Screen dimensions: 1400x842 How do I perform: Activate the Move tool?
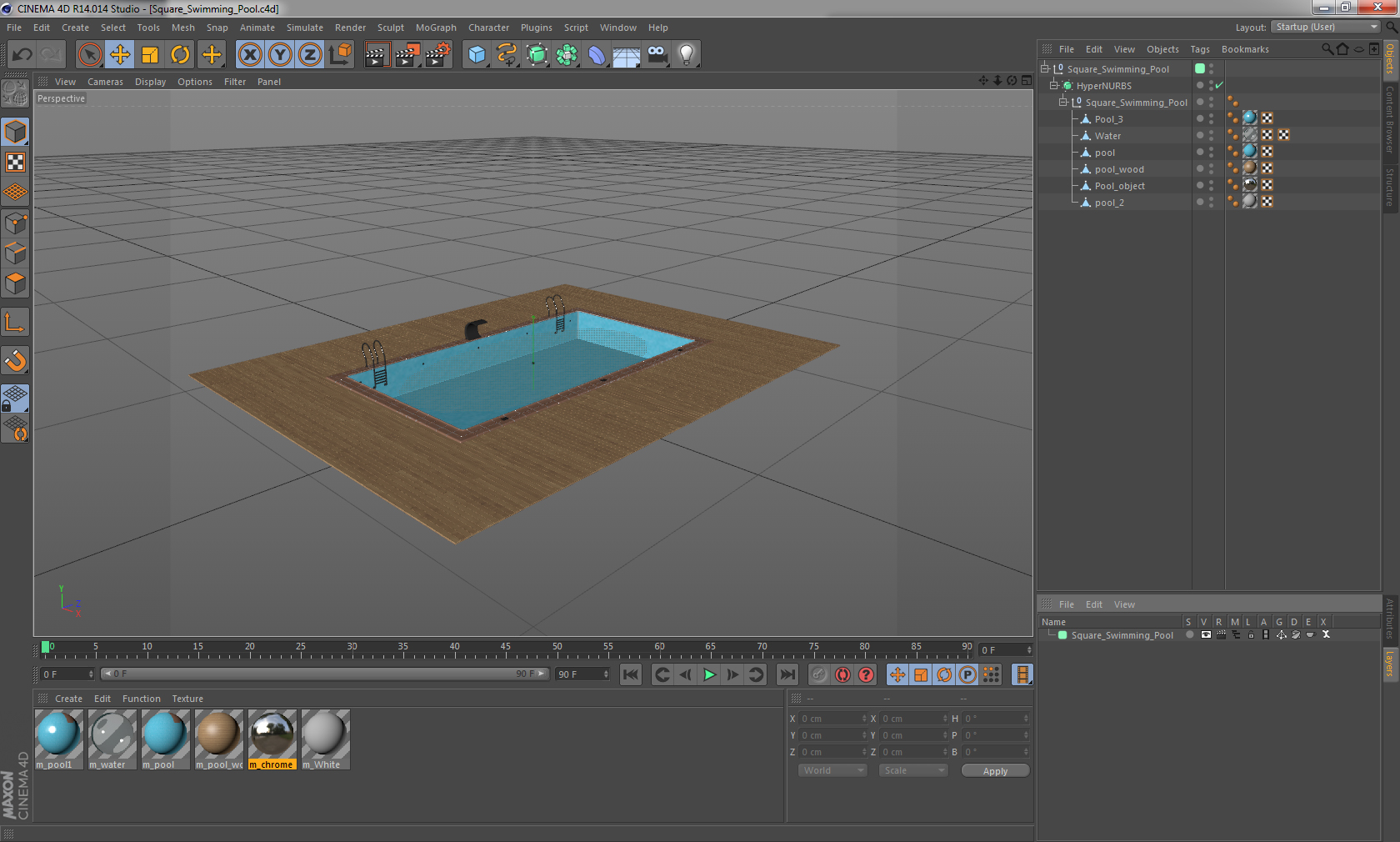click(120, 55)
